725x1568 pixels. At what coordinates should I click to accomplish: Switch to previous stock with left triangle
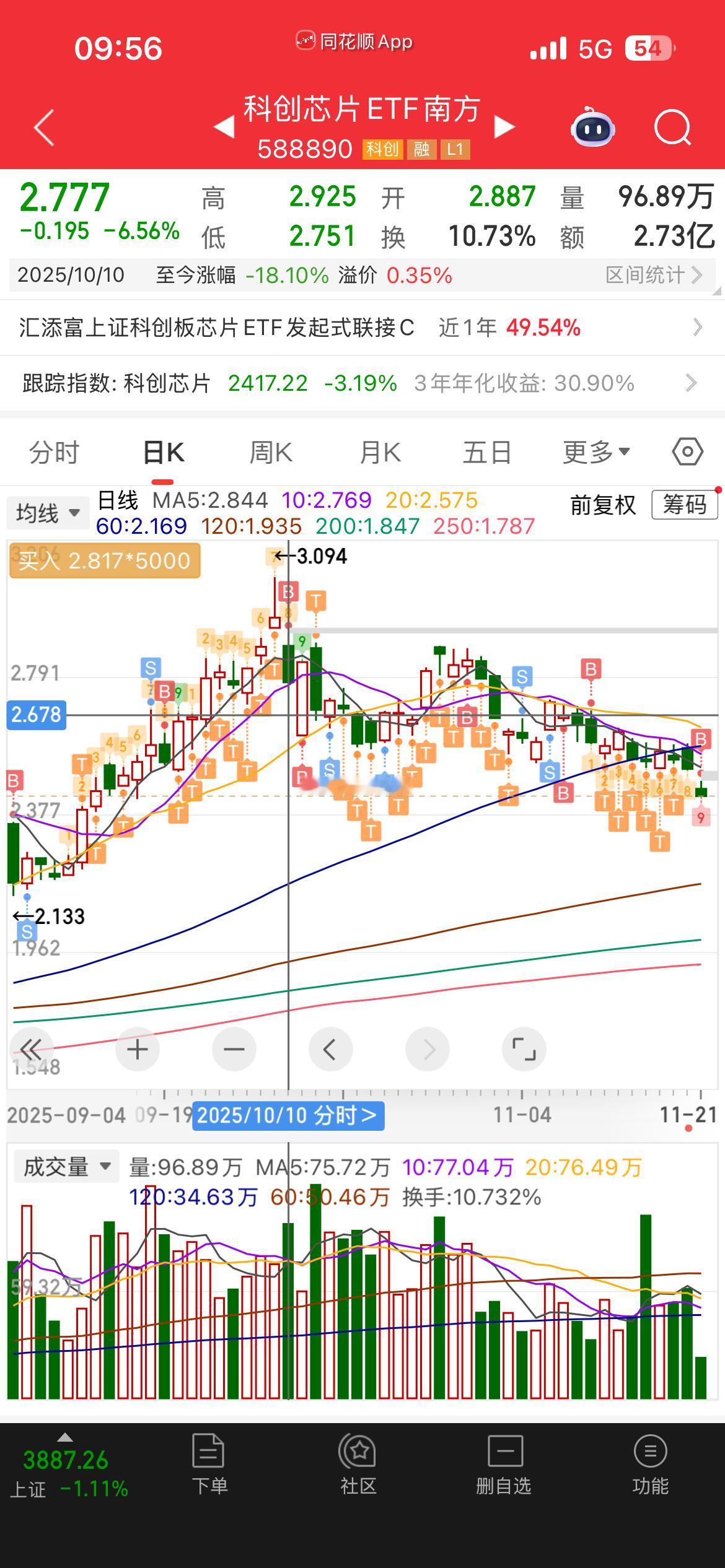pyautogui.click(x=224, y=127)
